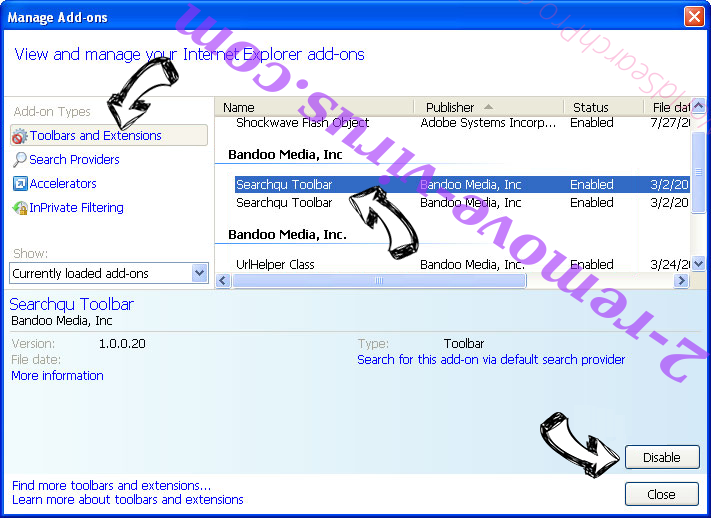Screen dimensions: 711x518
Task: Click the Toolbars and Extensions gear icon
Action: 19,136
